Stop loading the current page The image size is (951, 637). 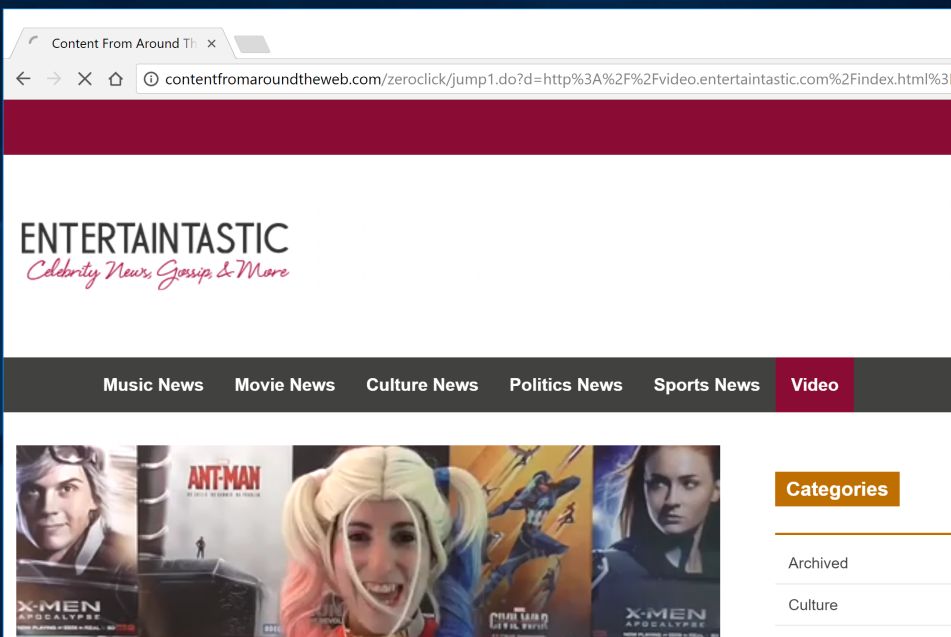click(x=84, y=78)
